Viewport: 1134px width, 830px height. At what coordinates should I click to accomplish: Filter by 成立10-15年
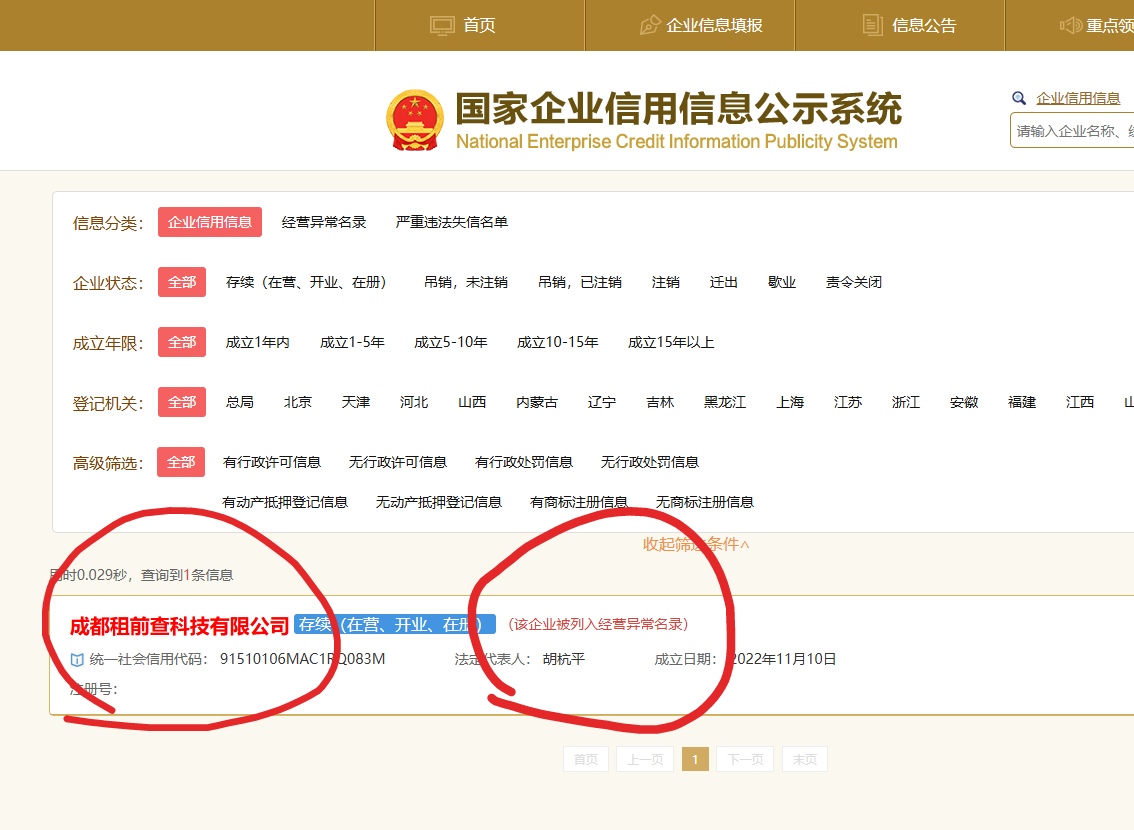558,342
